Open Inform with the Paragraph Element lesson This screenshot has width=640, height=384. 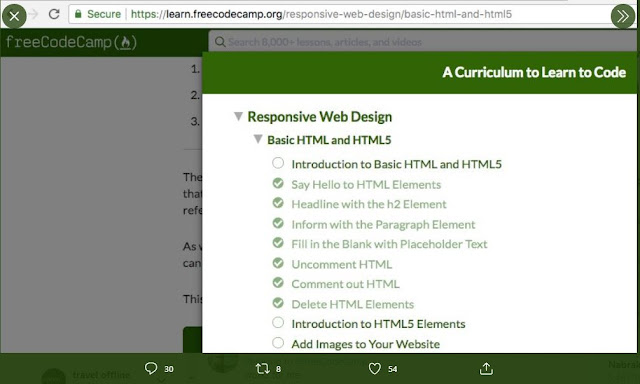point(383,224)
